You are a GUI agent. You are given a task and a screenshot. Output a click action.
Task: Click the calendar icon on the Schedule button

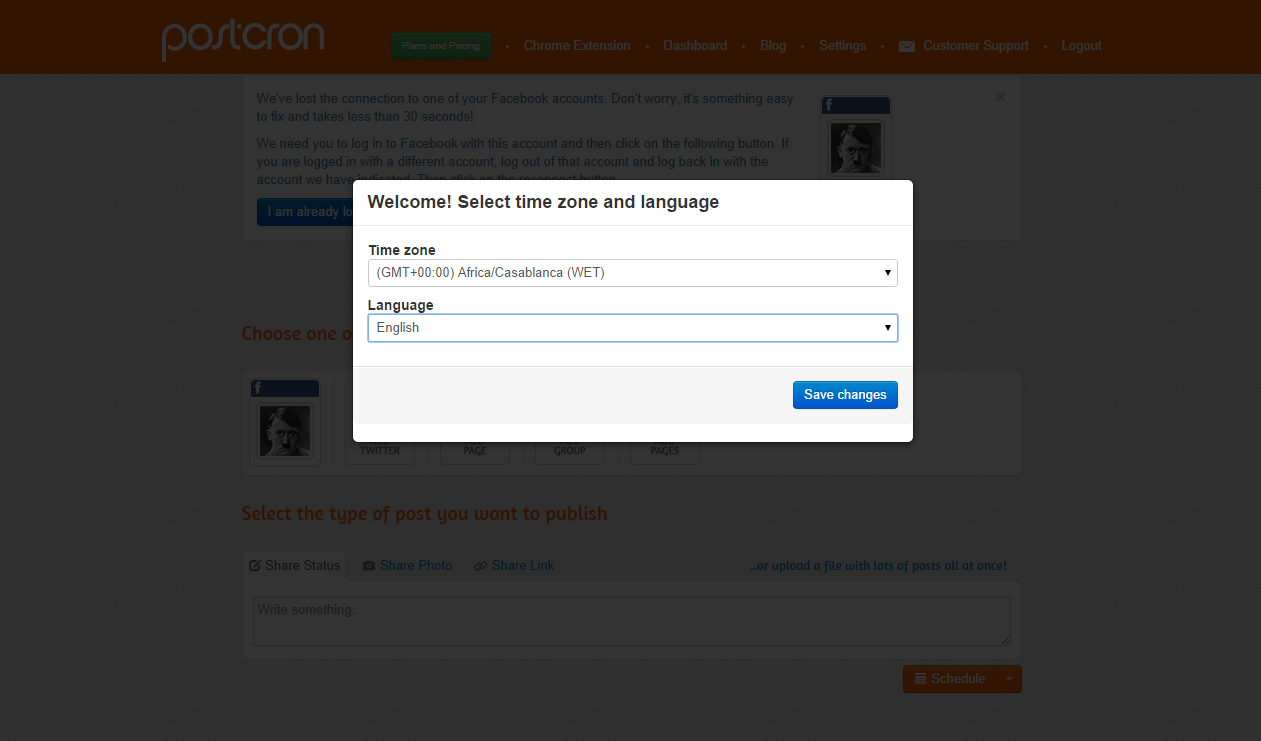coord(920,679)
